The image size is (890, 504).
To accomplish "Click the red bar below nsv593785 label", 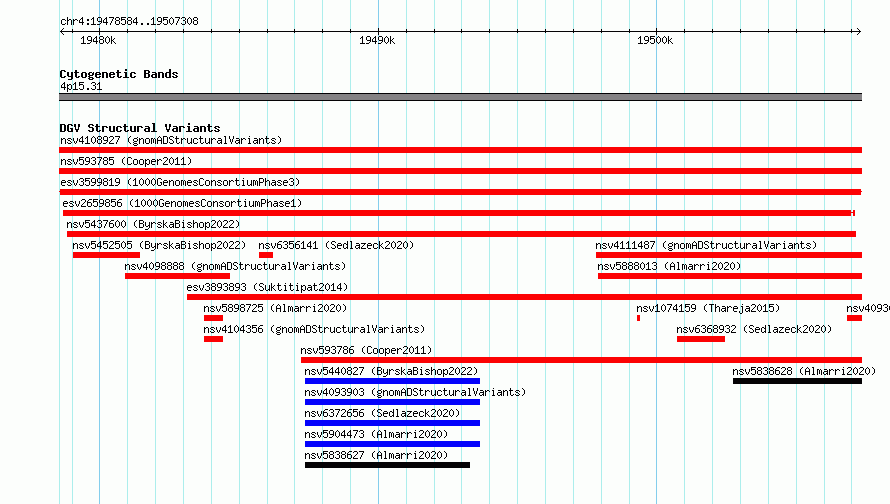I will coord(460,171).
